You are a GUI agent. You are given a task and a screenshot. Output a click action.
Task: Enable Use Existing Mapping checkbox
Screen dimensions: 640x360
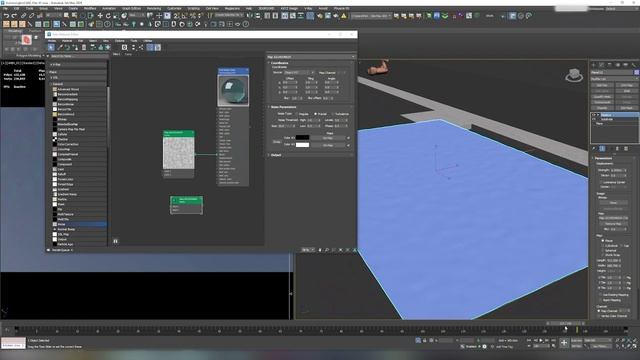(x=601, y=295)
